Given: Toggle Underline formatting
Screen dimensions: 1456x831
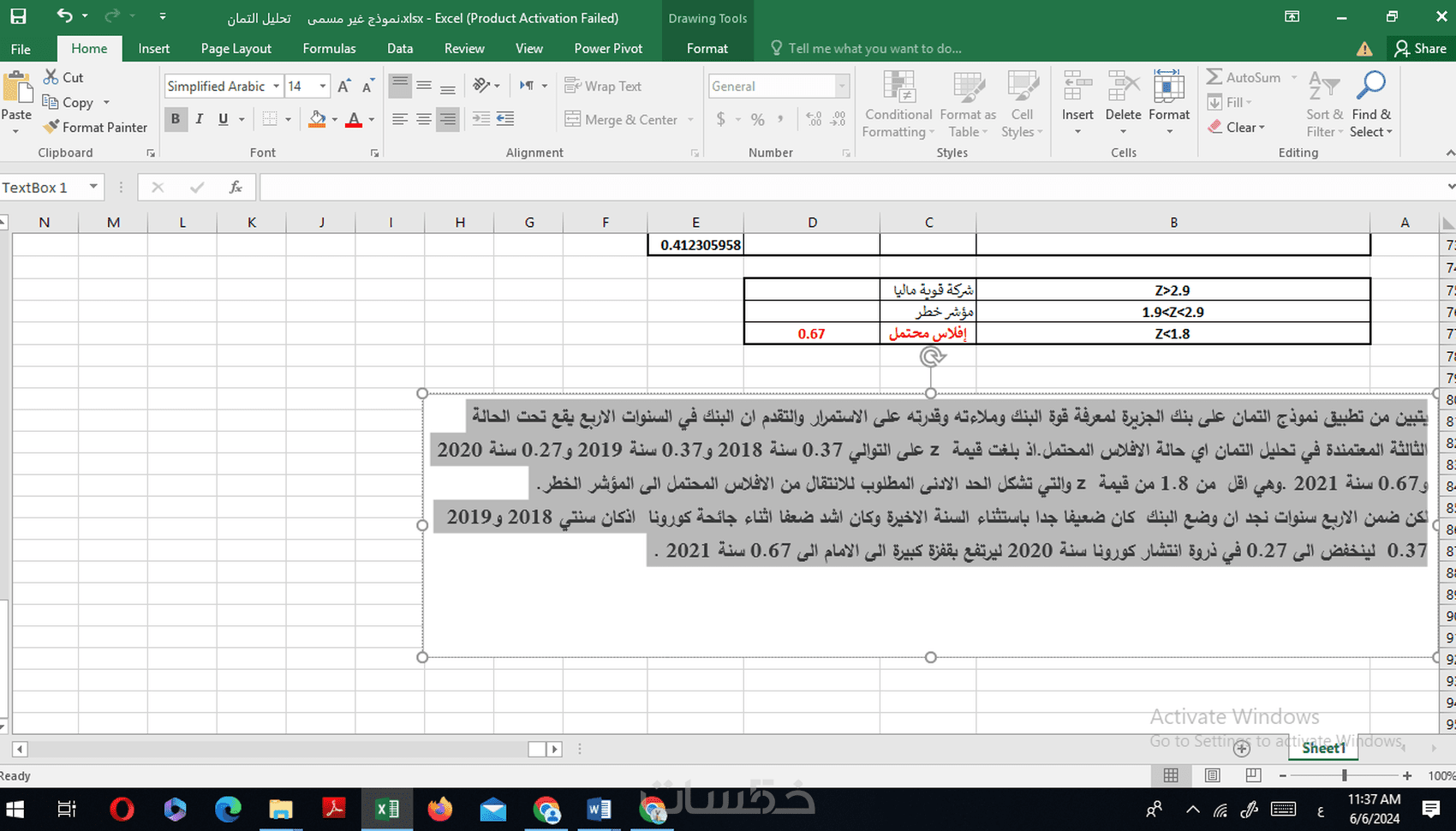Looking at the screenshot, I should [x=223, y=119].
